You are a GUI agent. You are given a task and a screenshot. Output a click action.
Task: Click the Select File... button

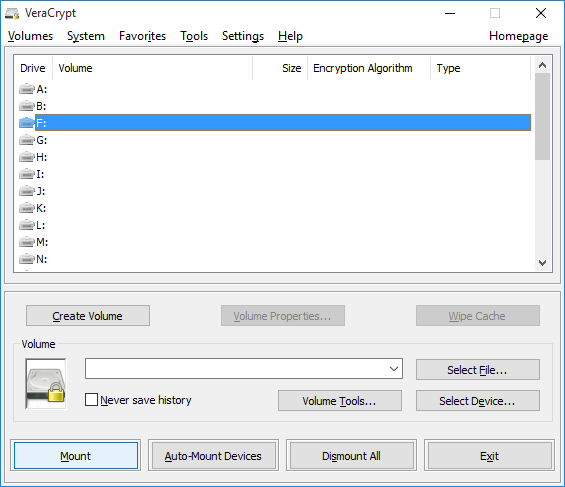478,370
